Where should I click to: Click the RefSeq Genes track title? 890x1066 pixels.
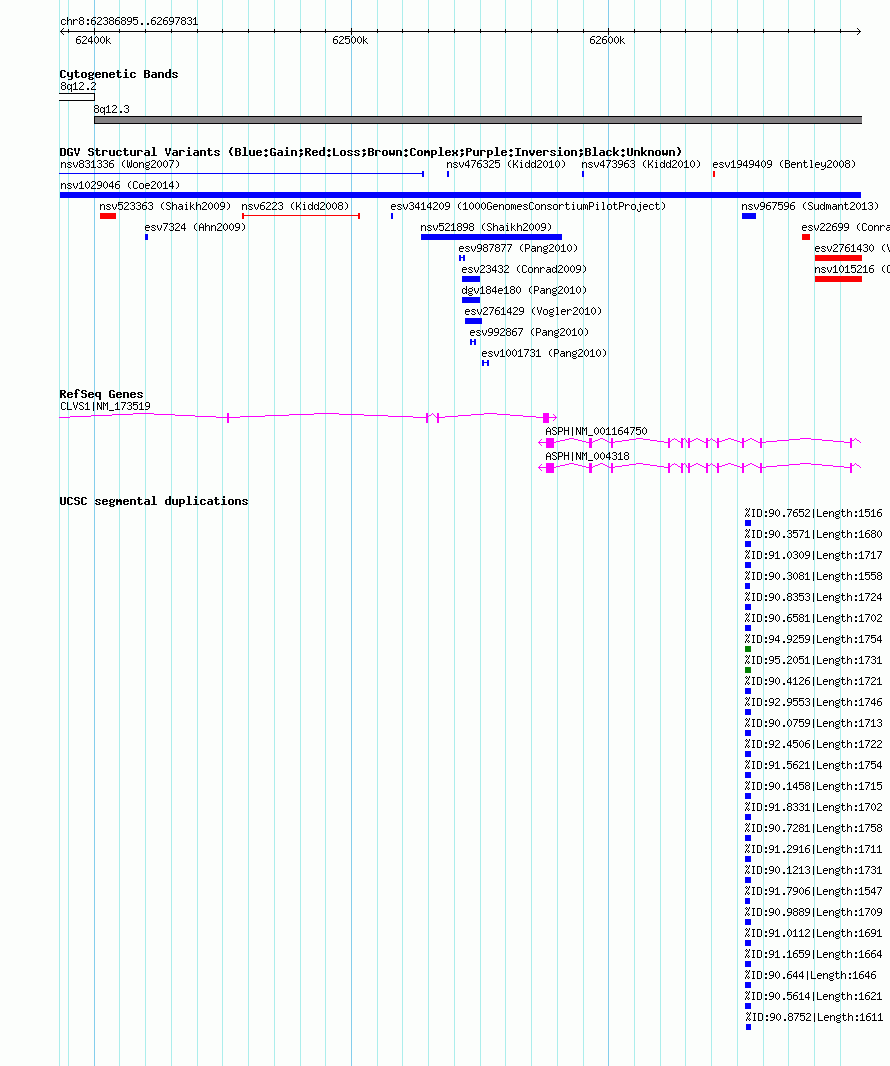[x=101, y=395]
